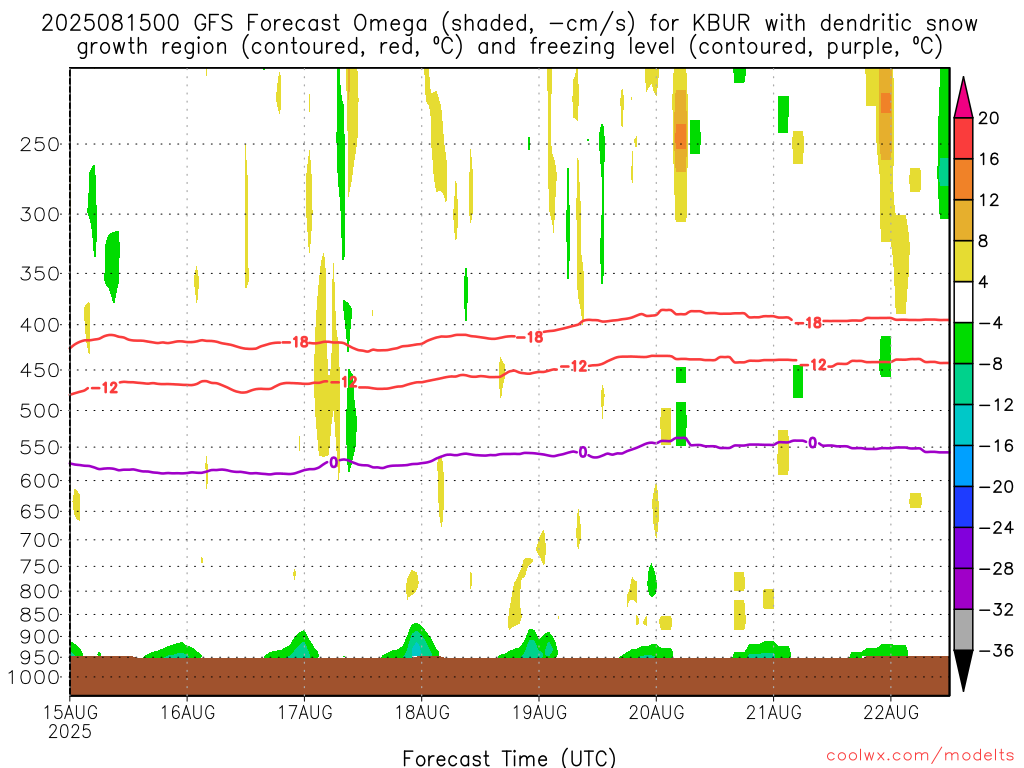This screenshot has width=1024, height=768.
Task: Click the 800 pressure level label
Action: point(40,592)
